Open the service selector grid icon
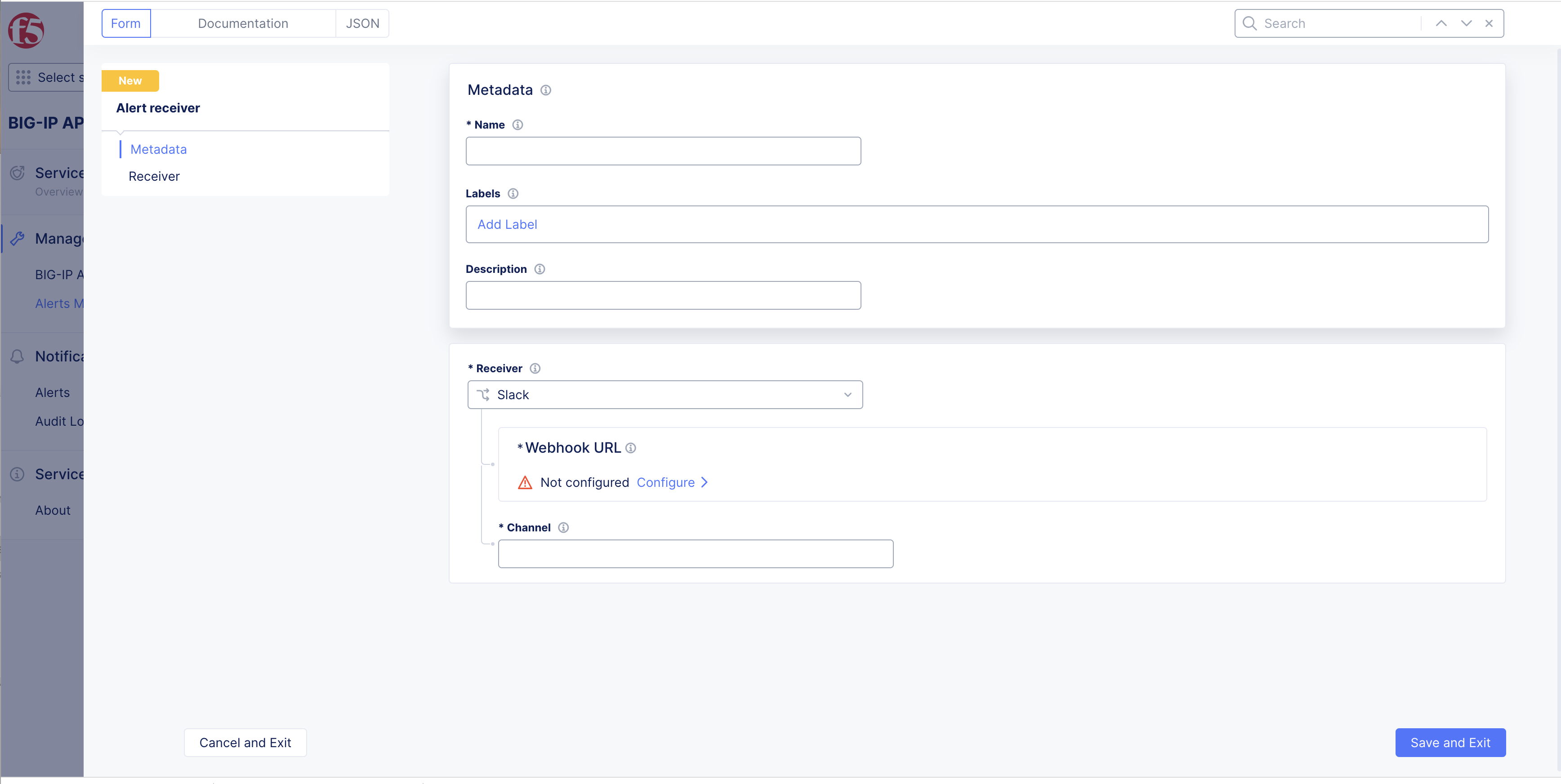 (23, 78)
